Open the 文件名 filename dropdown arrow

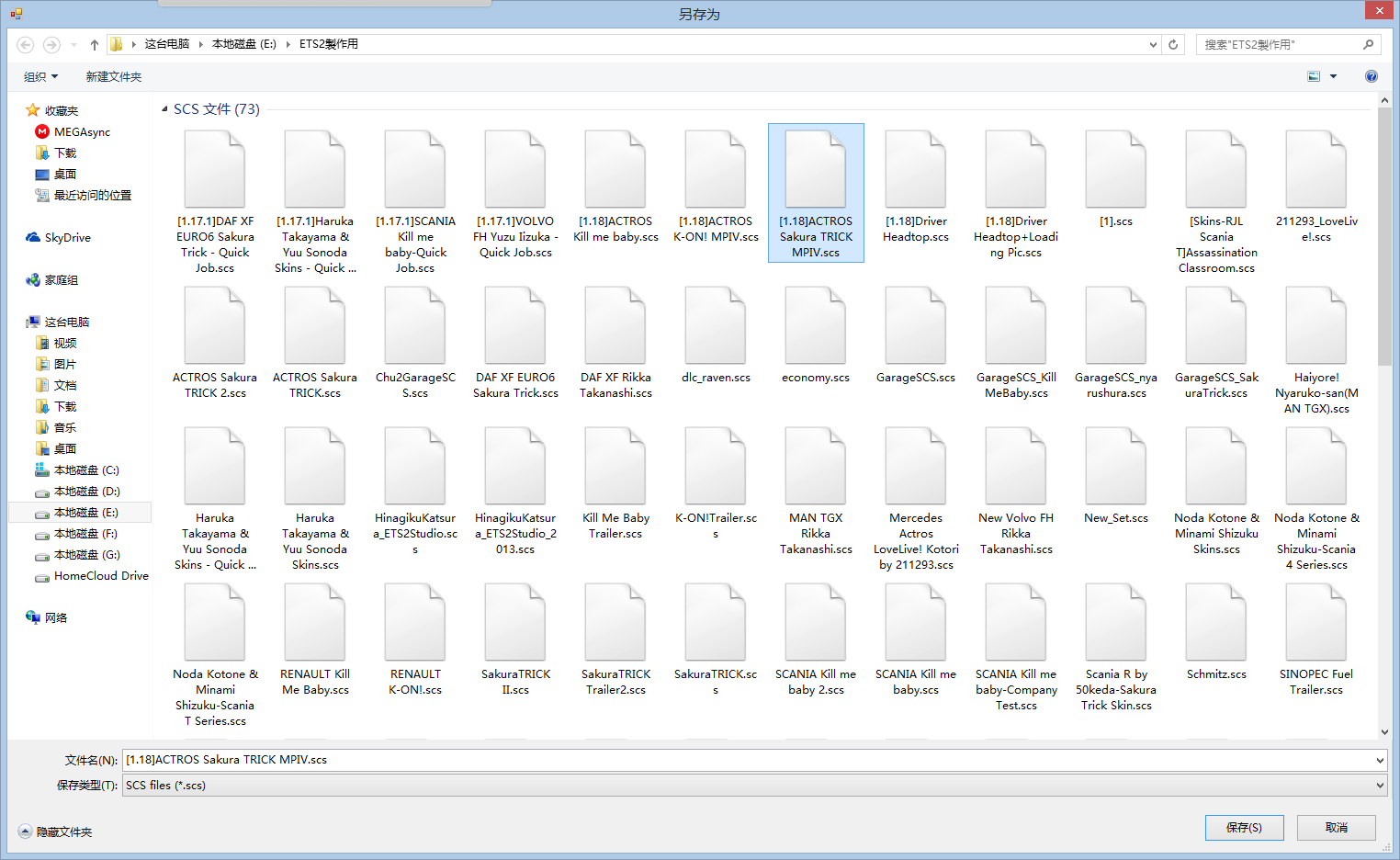(x=1380, y=760)
